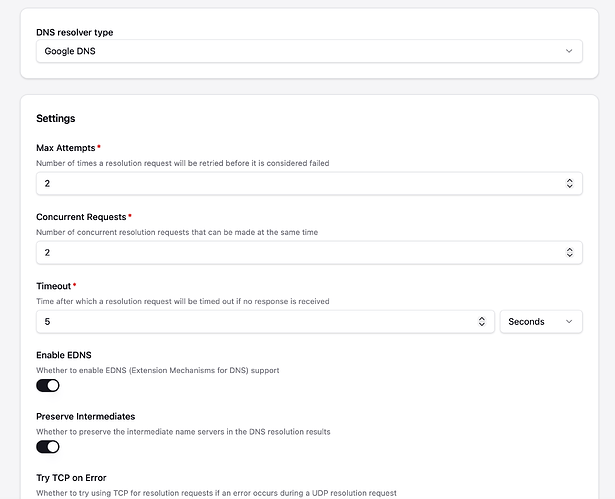The width and height of the screenshot is (615, 499).
Task: Click the Extension Mechanisms for DNS description
Action: click(158, 370)
